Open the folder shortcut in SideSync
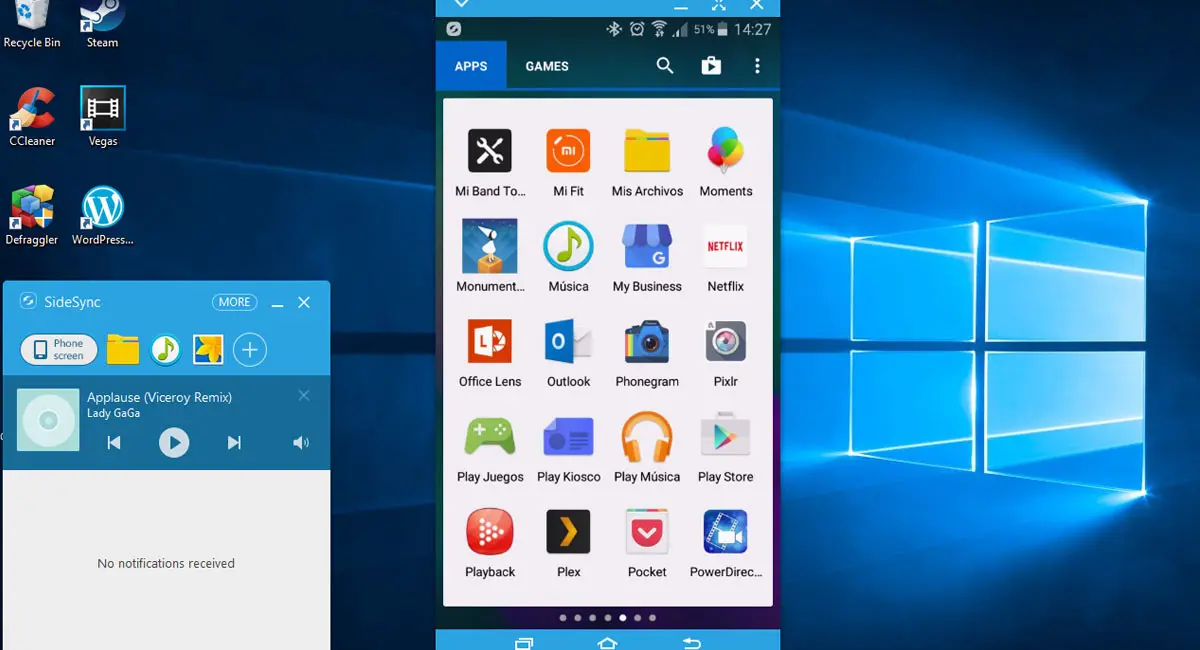1200x650 pixels. (123, 350)
